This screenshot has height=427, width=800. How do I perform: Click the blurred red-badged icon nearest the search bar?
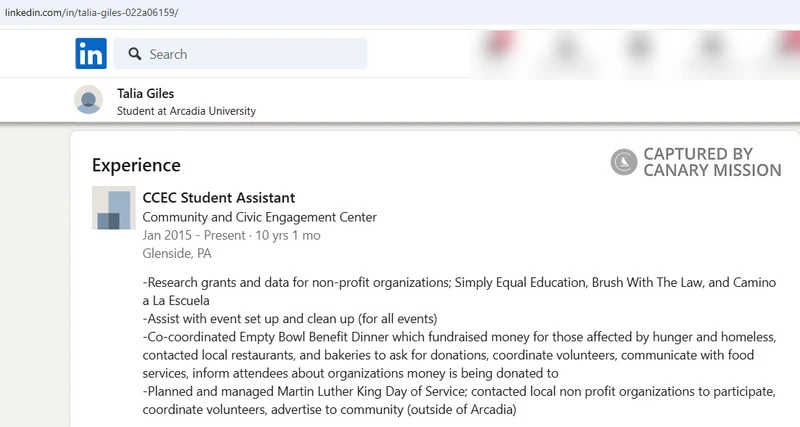pos(498,50)
